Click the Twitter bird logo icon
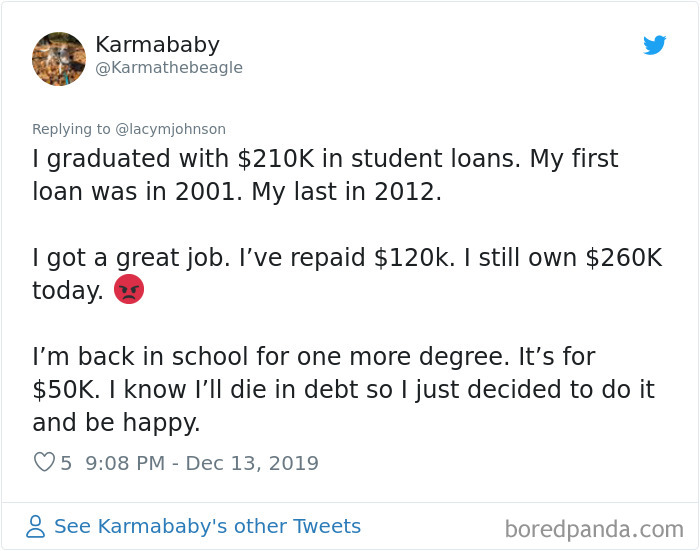The height and width of the screenshot is (551, 700). point(654,45)
